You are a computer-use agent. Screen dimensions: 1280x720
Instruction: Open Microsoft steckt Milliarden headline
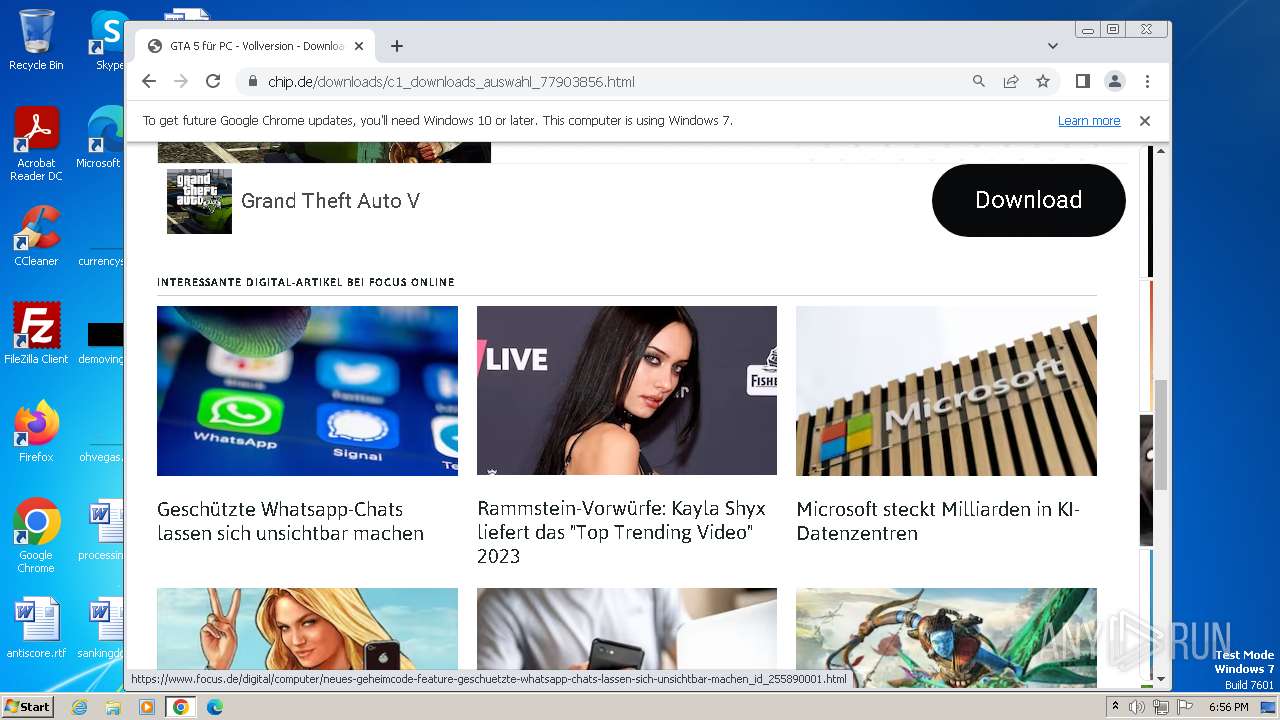tap(938, 521)
